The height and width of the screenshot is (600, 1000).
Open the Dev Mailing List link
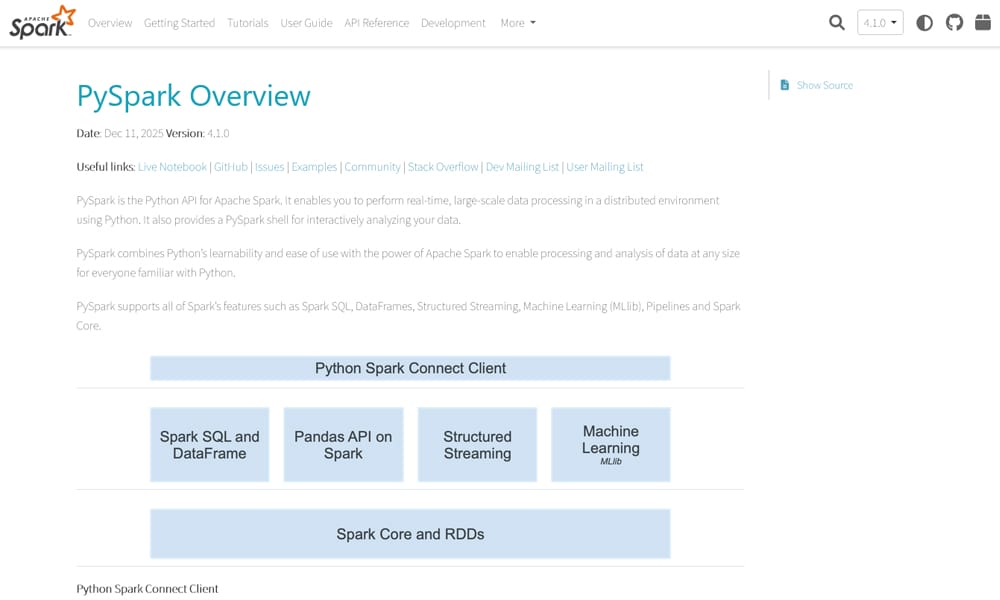point(522,166)
